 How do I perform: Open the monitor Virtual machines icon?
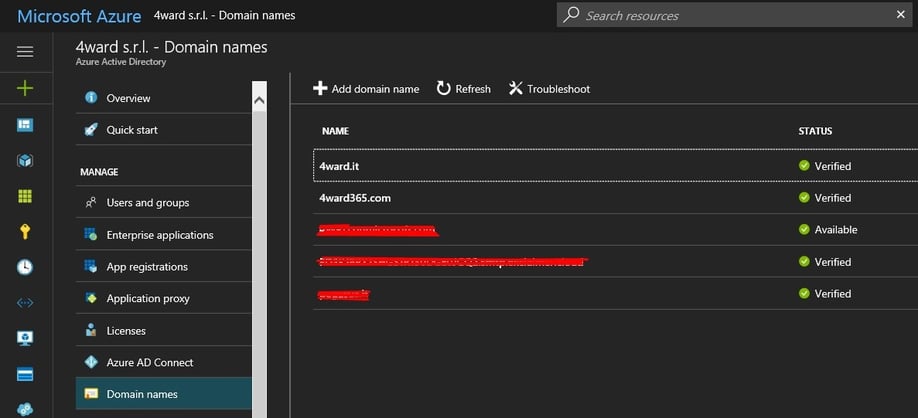coord(25,338)
